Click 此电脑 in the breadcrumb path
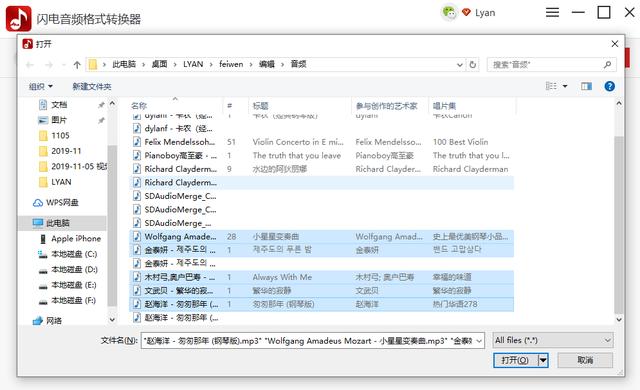This screenshot has height=390, width=640. pos(124,64)
